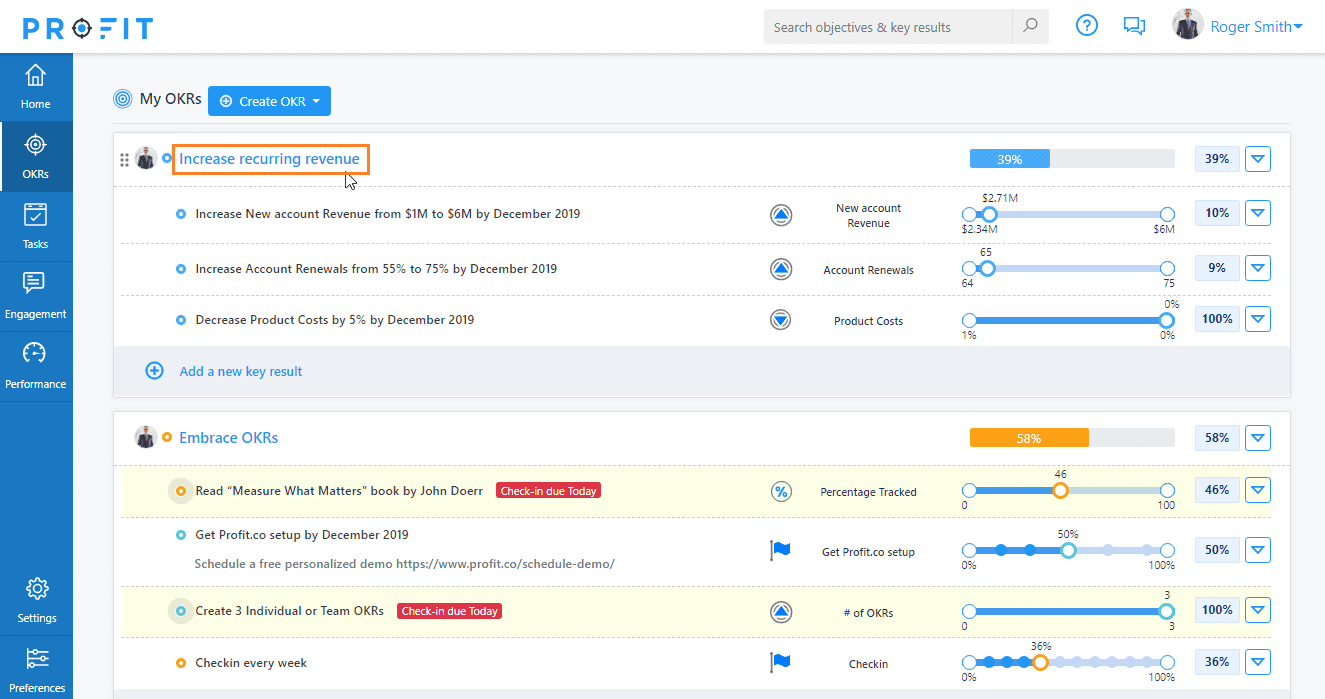Click the status dot beside Read Measure What Matters
Viewport: 1325px width, 699px height.
pos(181,491)
